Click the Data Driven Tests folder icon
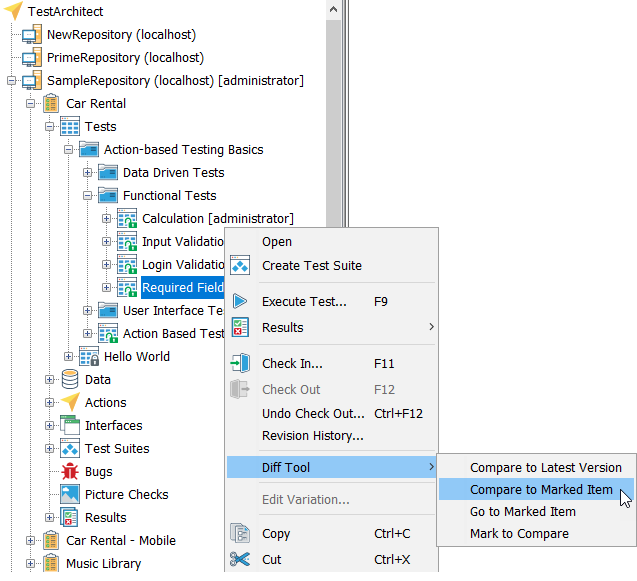The image size is (637, 581). 108,172
